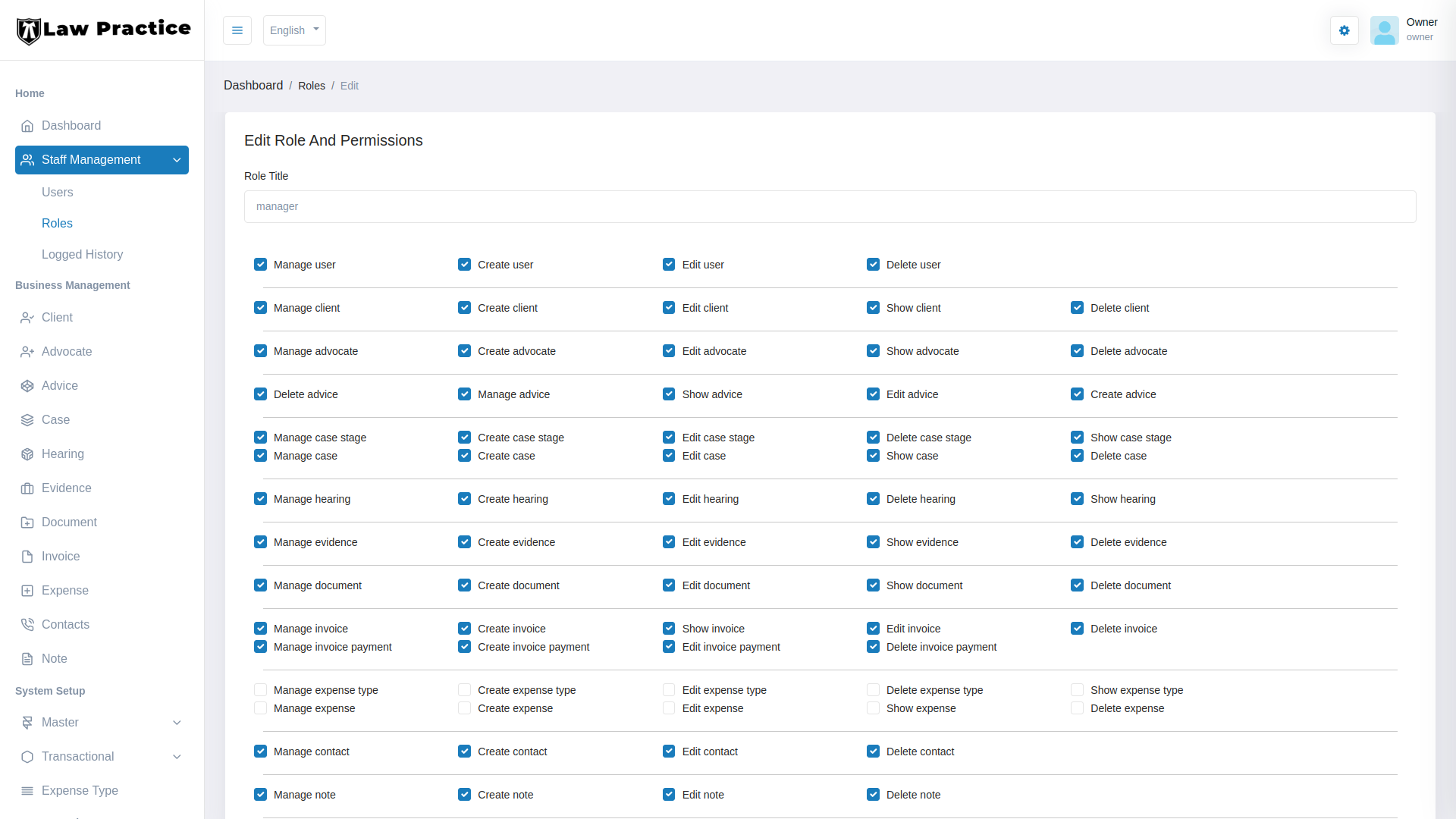1456x819 pixels.
Task: Expand the Transactional menu chevron
Action: 177,757
